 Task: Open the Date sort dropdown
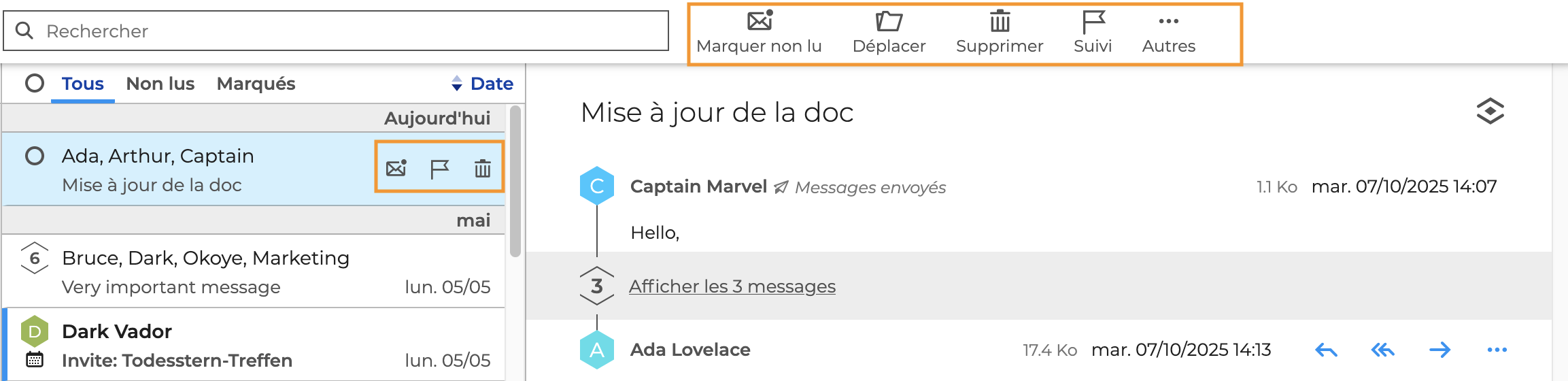point(483,84)
